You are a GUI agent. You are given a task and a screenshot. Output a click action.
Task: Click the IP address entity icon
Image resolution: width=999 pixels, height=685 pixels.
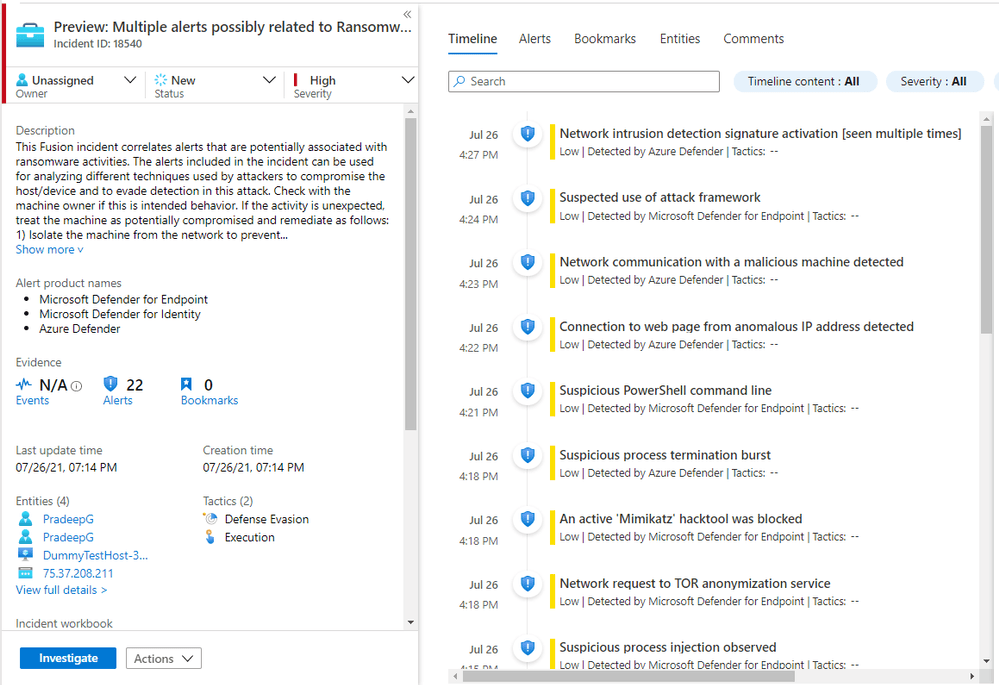(25, 573)
